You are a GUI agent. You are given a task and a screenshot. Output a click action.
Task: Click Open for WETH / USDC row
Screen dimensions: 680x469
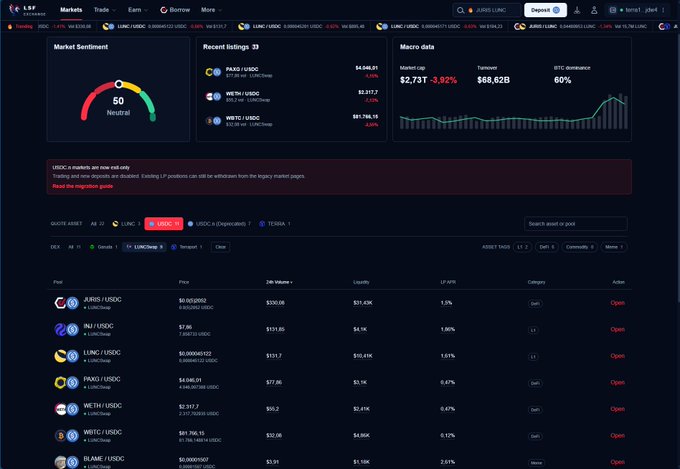617,409
